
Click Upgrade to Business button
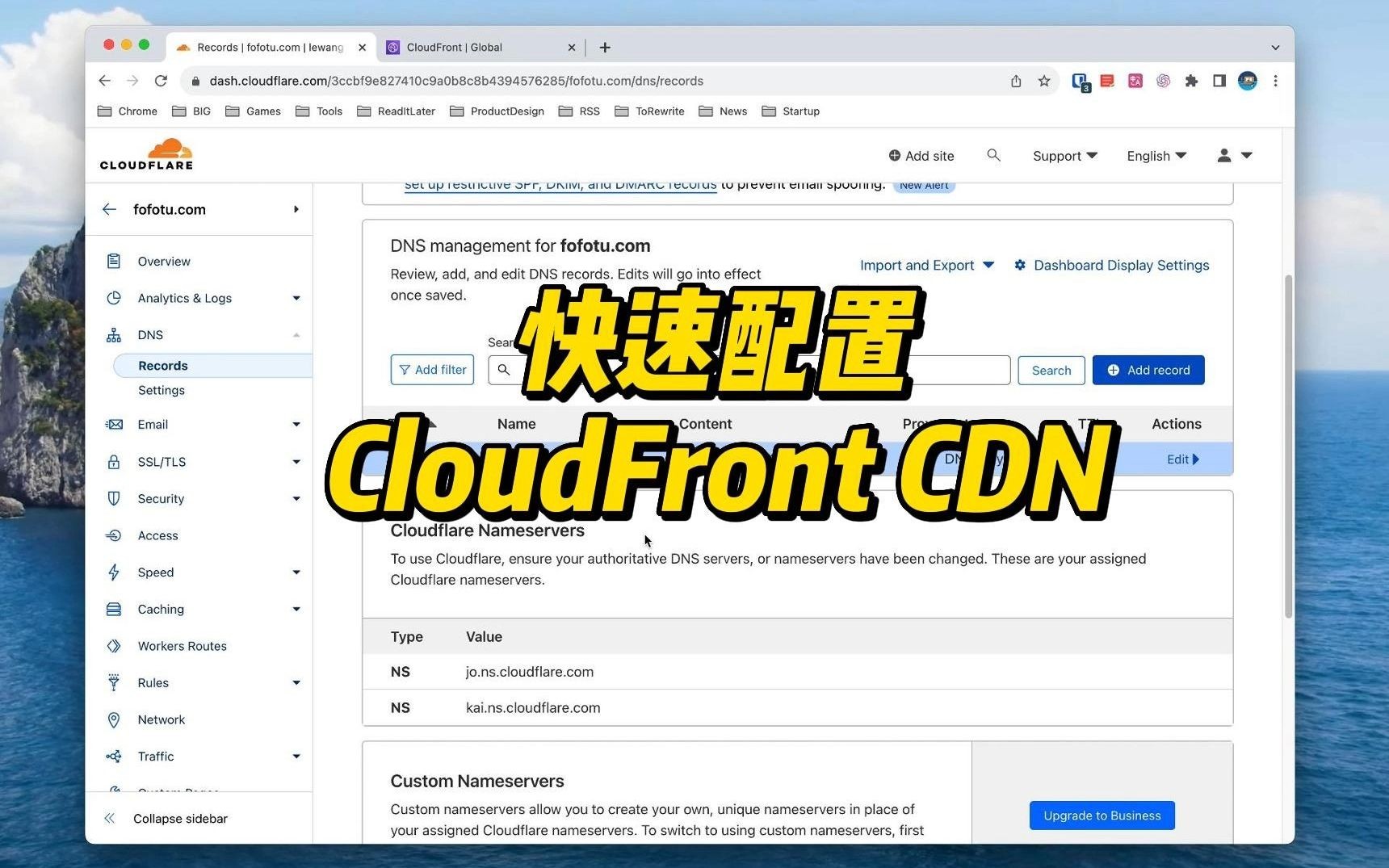tap(1102, 816)
